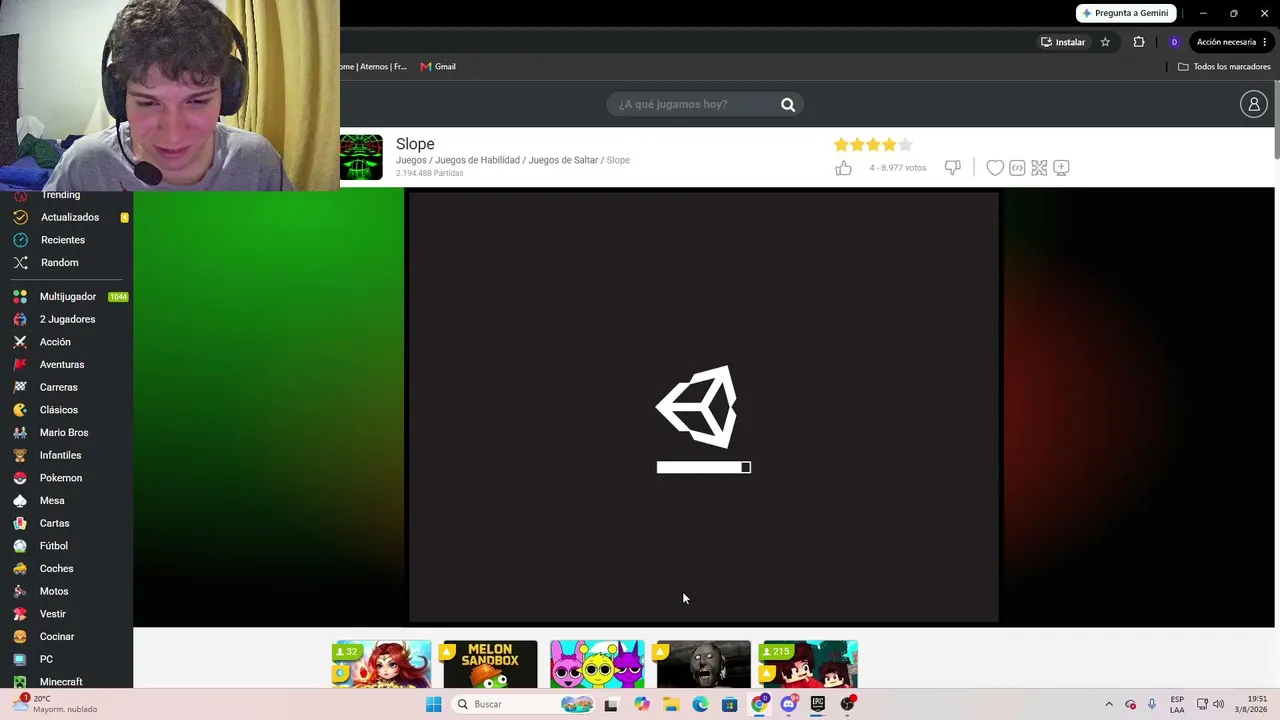Click the Instalar button in address bar
The width and height of the screenshot is (1280, 720).
(x=1063, y=42)
